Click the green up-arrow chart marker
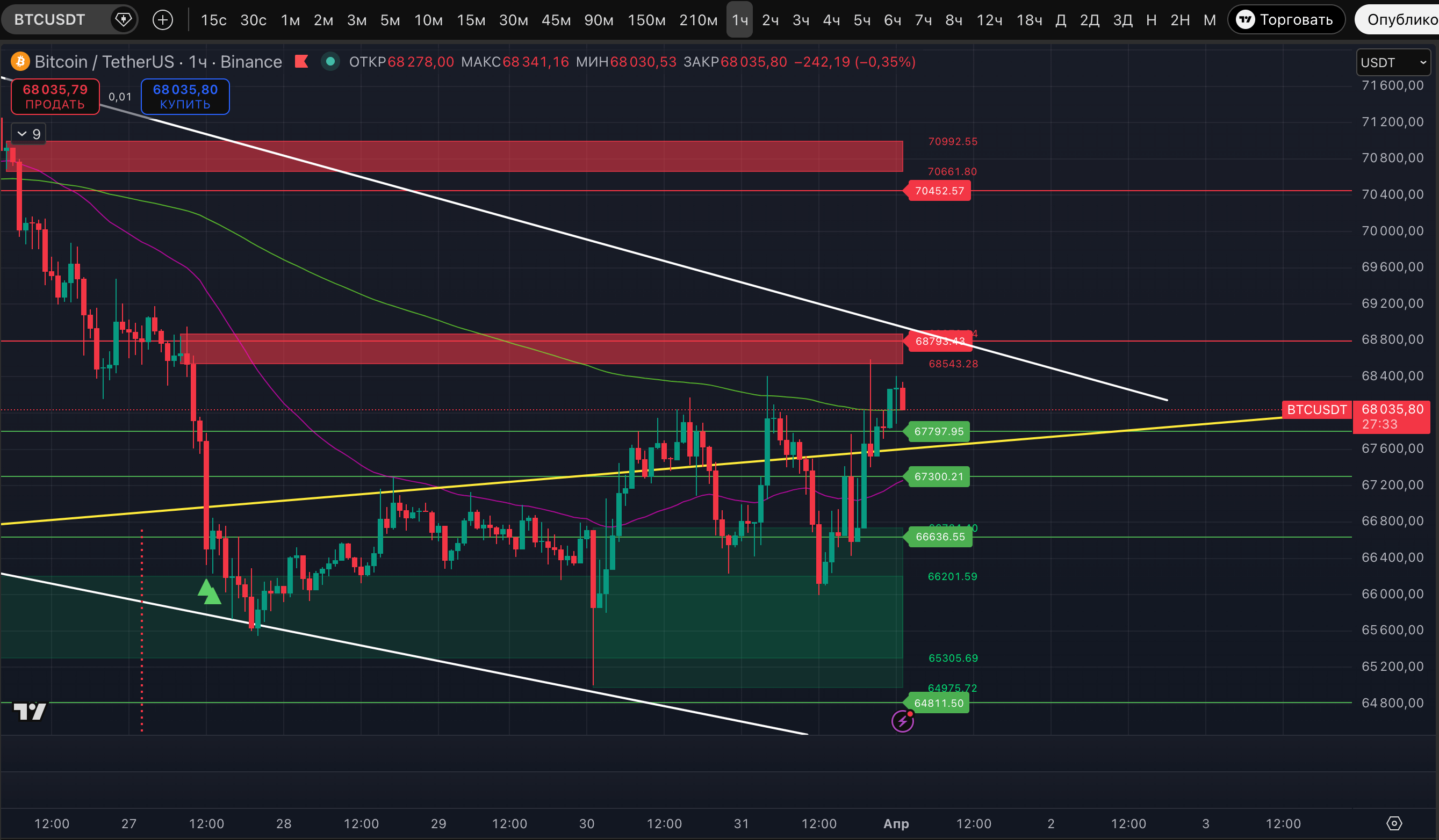This screenshot has width=1439, height=840. [x=209, y=592]
